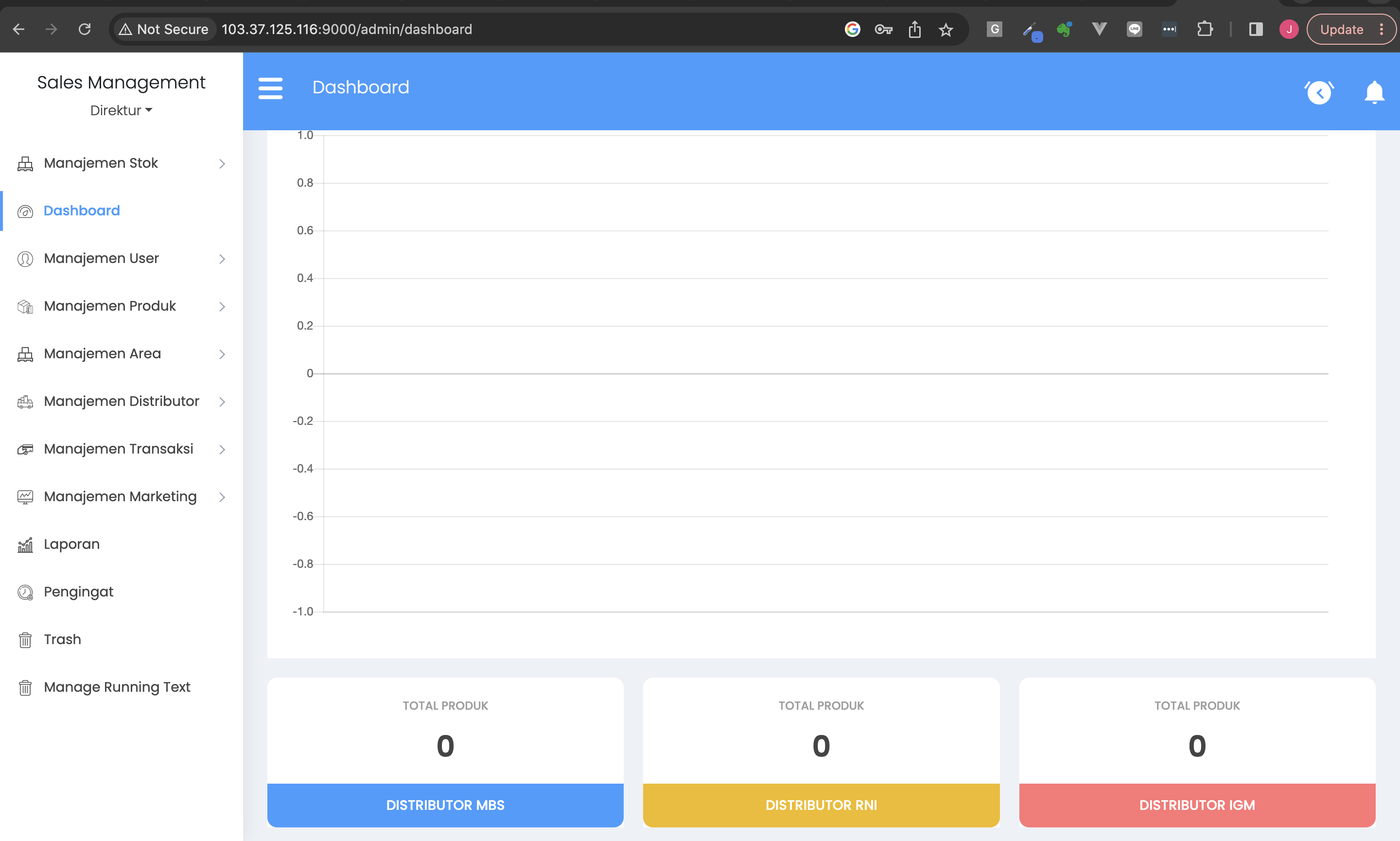Click the browser address bar URL
This screenshot has width=1400, height=841.
point(347,30)
